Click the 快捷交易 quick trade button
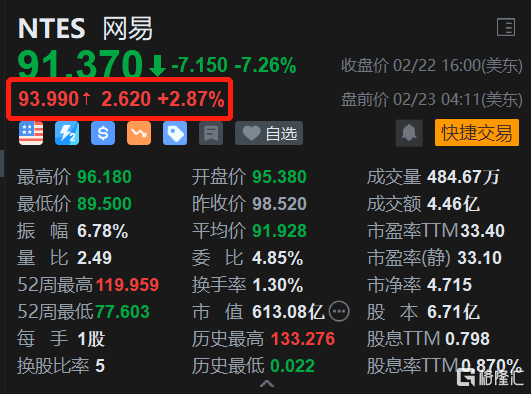 coord(477,132)
